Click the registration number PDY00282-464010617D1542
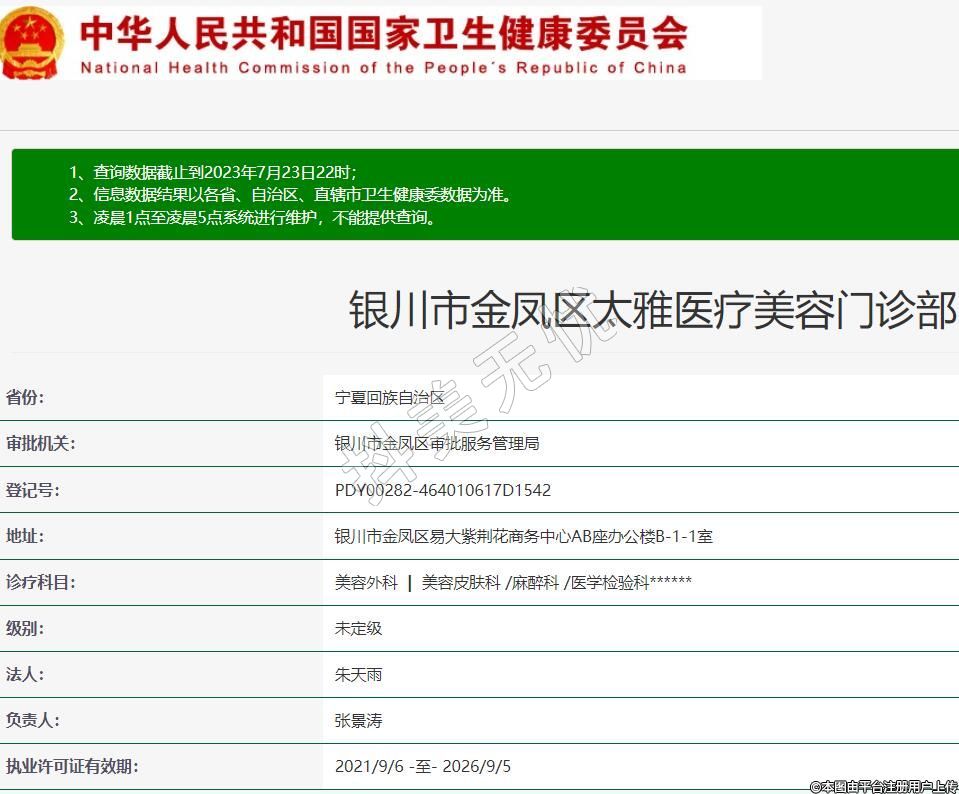This screenshot has height=794, width=959. [443, 490]
